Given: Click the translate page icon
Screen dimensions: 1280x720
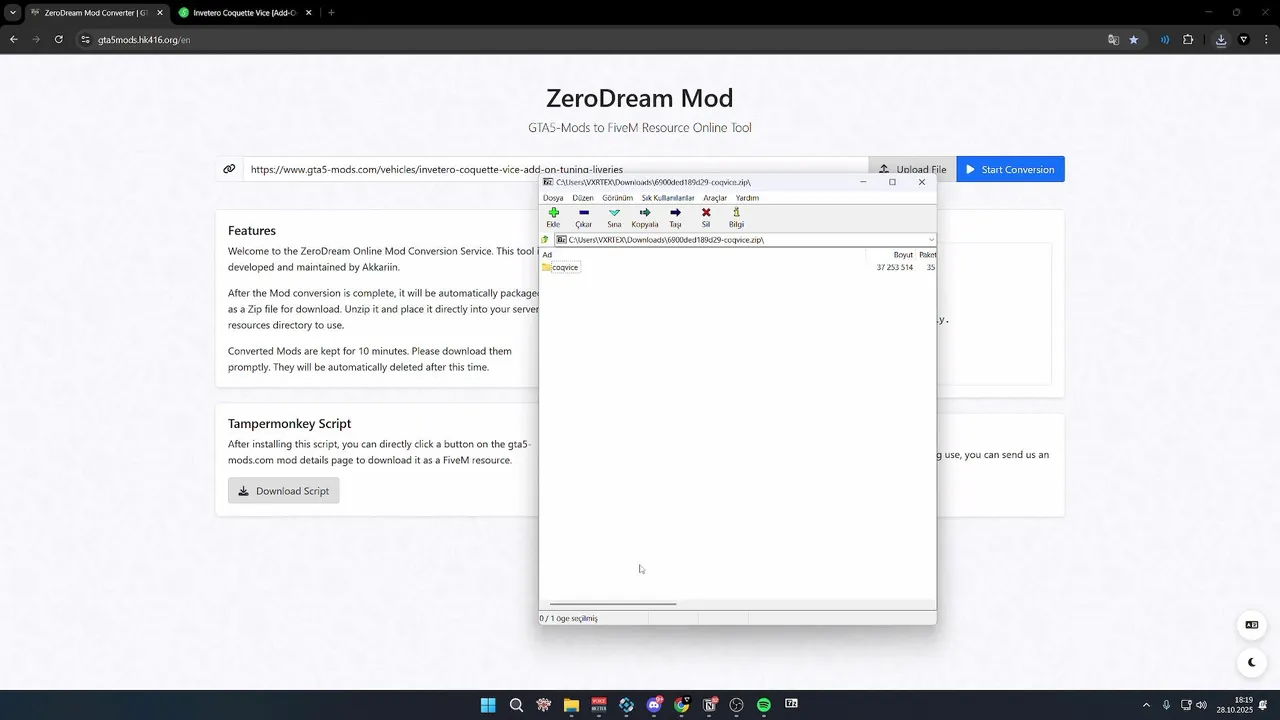Looking at the screenshot, I should [x=1113, y=40].
